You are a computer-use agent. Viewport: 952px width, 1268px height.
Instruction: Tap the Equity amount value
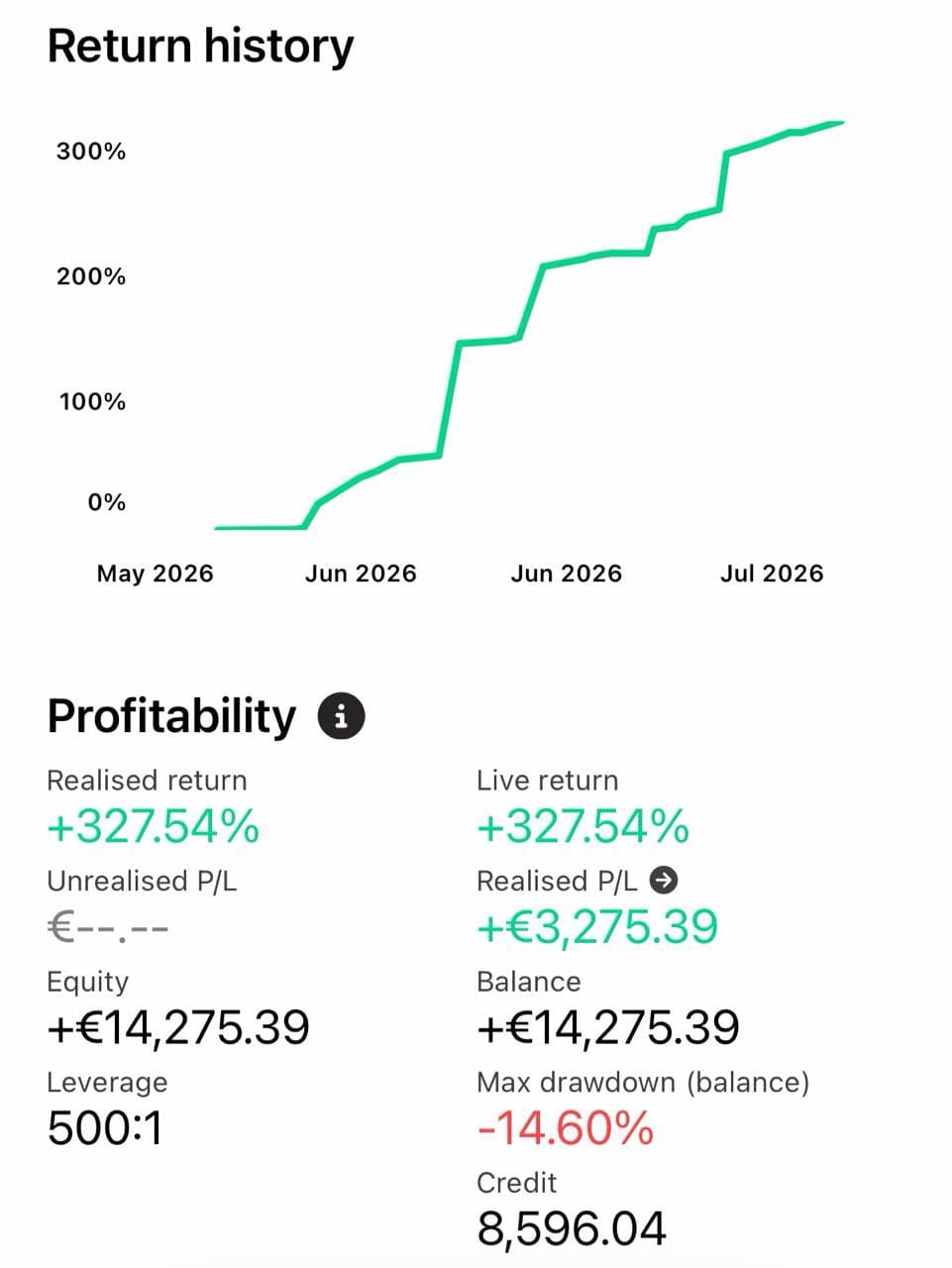(x=178, y=1027)
